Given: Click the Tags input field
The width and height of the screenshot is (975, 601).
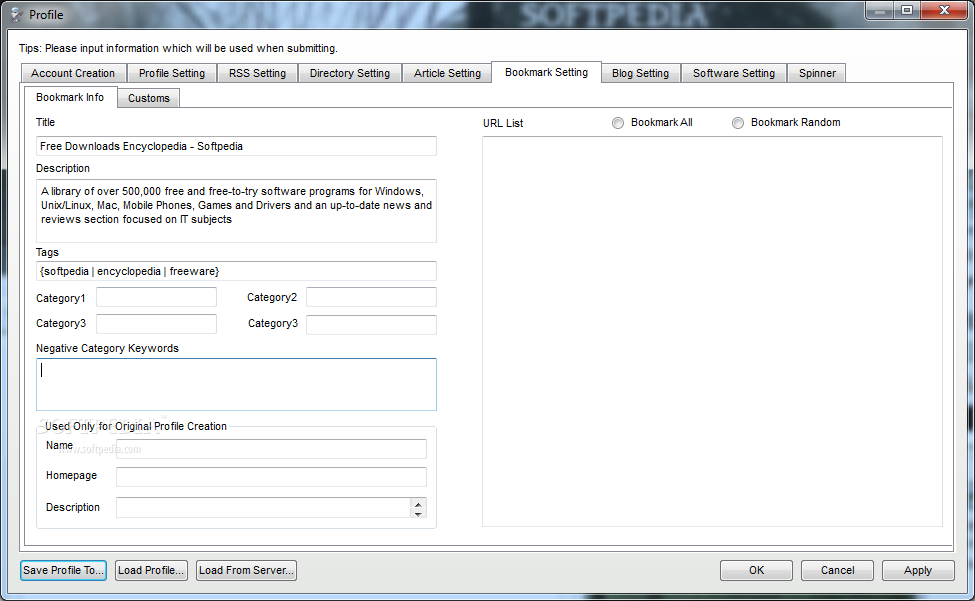Looking at the screenshot, I should [236, 271].
